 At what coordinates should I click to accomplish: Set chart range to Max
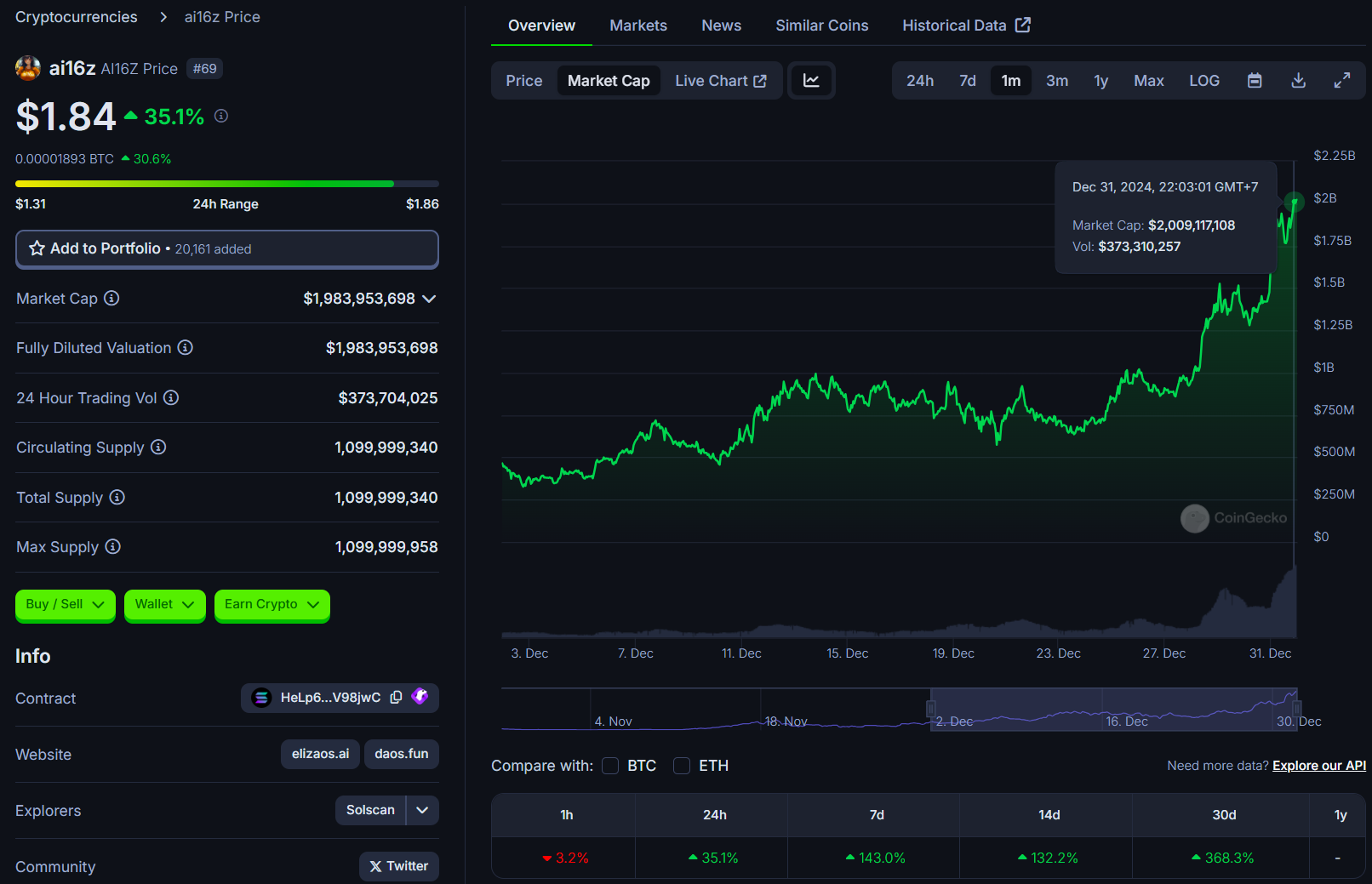[x=1149, y=81]
